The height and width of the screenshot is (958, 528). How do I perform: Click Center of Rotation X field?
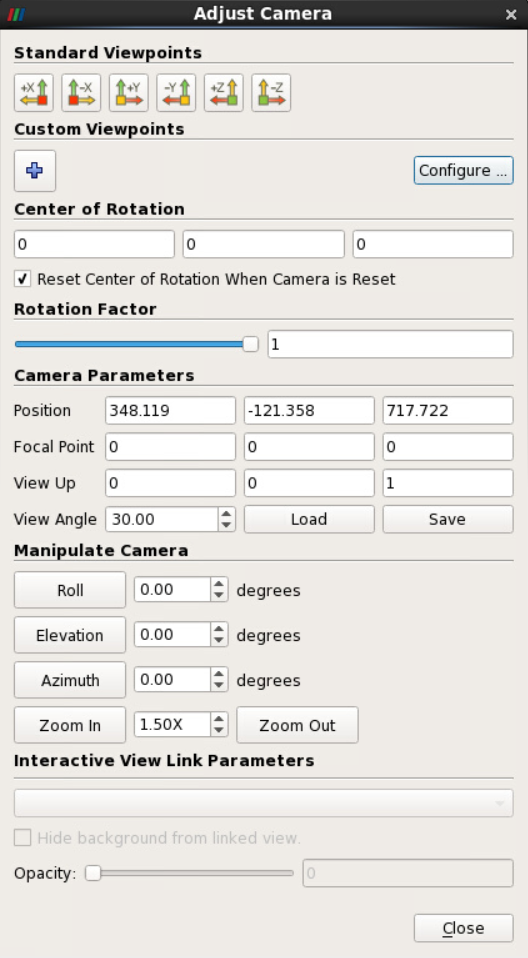[94, 244]
